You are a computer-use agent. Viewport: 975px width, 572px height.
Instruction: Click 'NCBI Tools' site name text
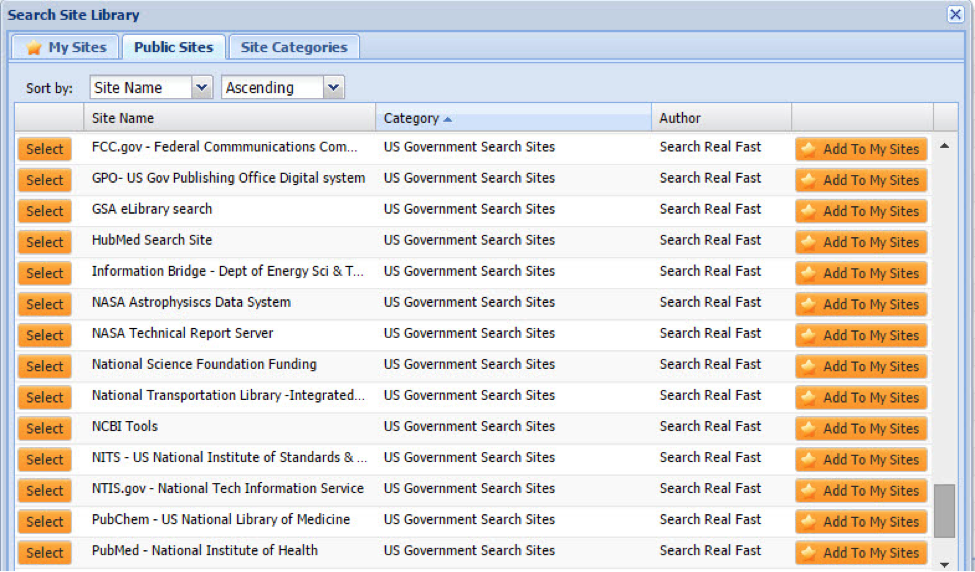tap(125, 427)
